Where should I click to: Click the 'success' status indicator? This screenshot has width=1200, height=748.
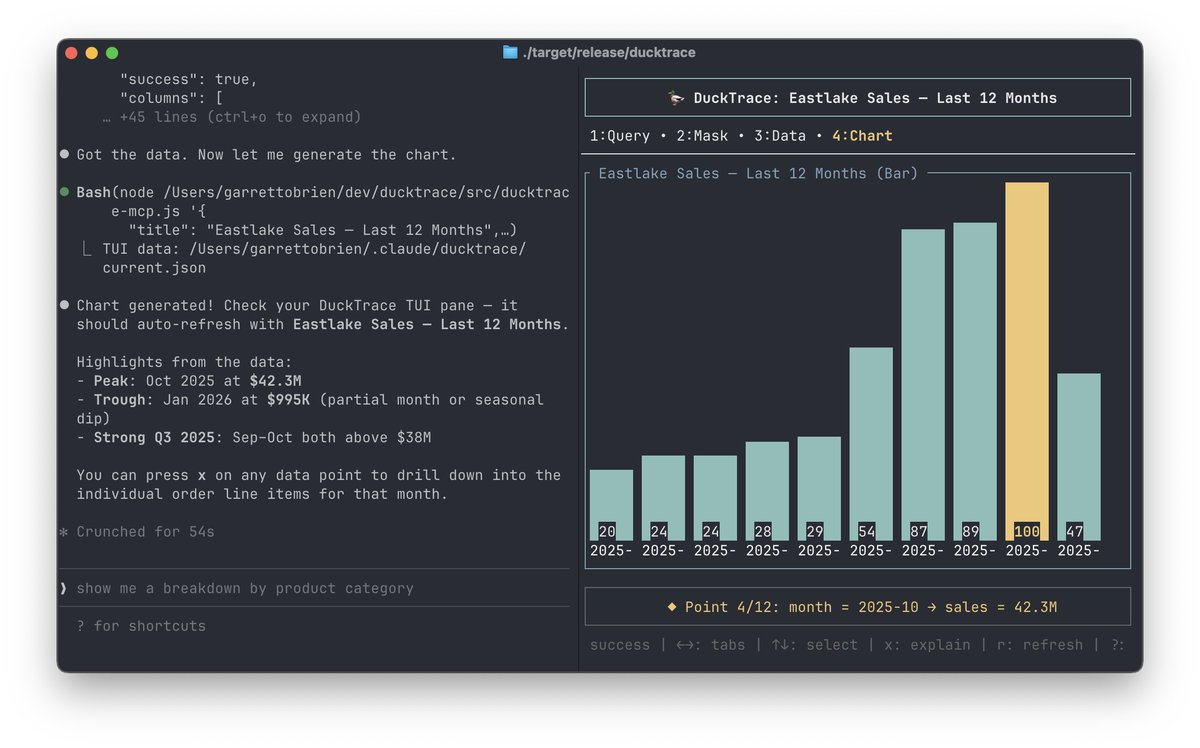620,645
